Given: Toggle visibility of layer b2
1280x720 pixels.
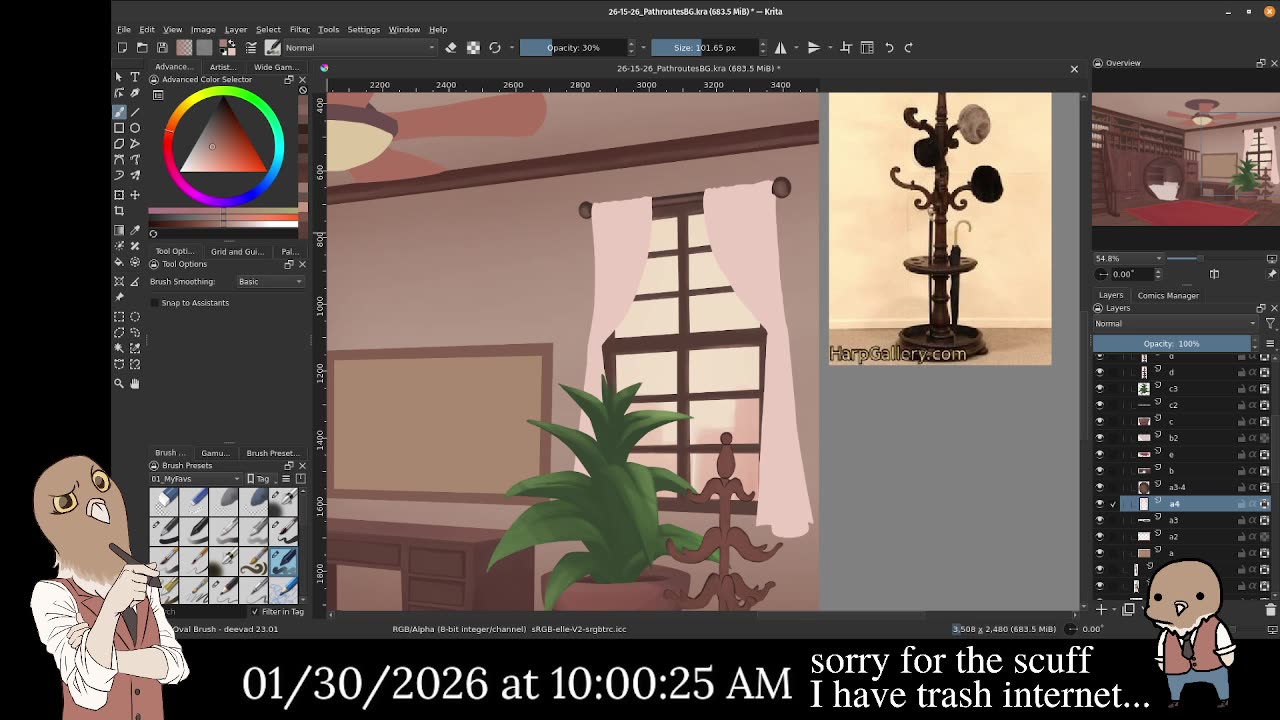Looking at the screenshot, I should click(x=1100, y=438).
